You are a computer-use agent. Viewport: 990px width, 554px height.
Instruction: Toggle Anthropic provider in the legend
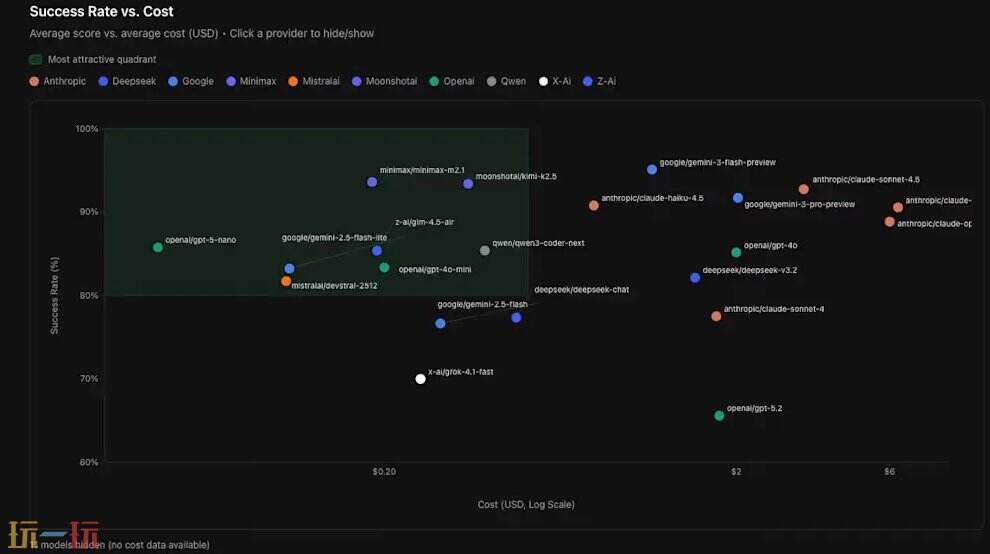[58, 81]
